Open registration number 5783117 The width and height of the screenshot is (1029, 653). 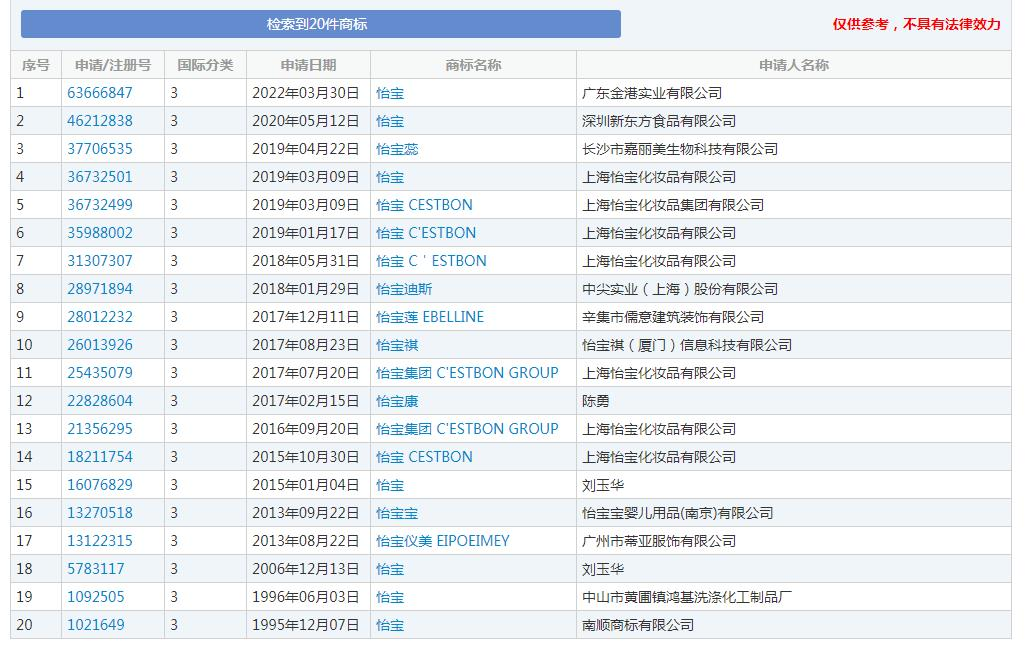coord(96,569)
